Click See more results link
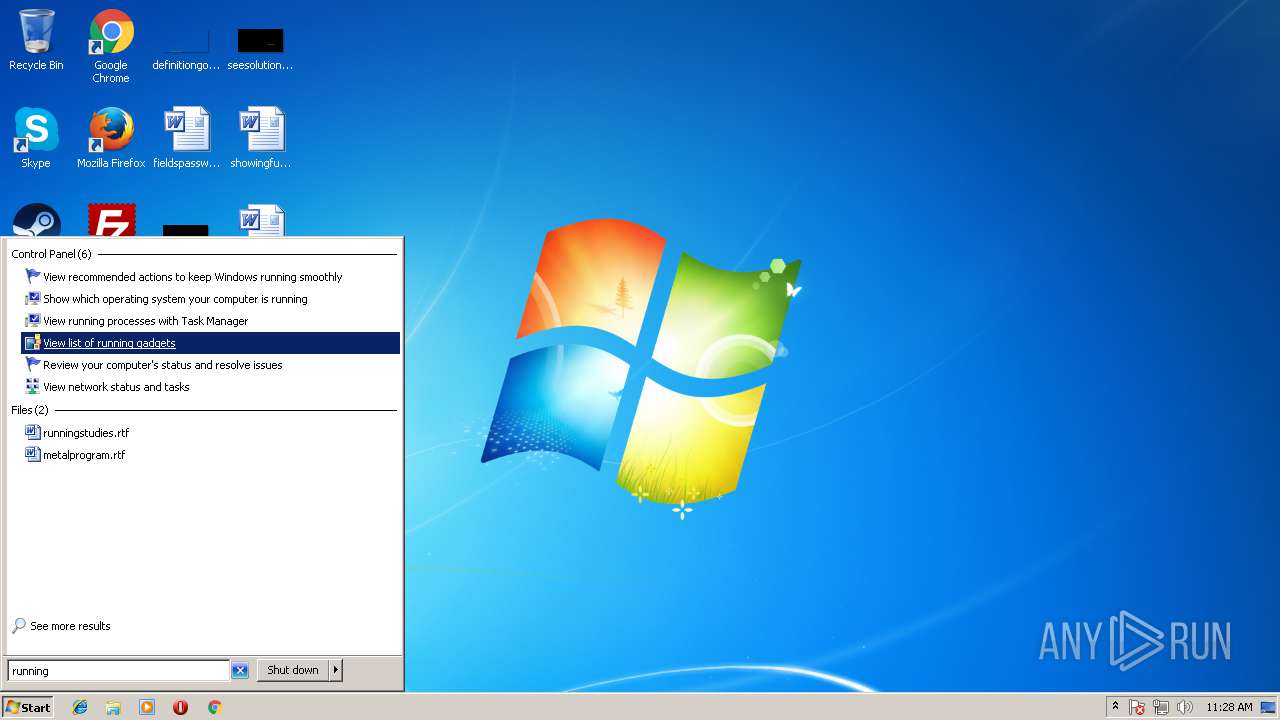The image size is (1280, 720). (70, 626)
